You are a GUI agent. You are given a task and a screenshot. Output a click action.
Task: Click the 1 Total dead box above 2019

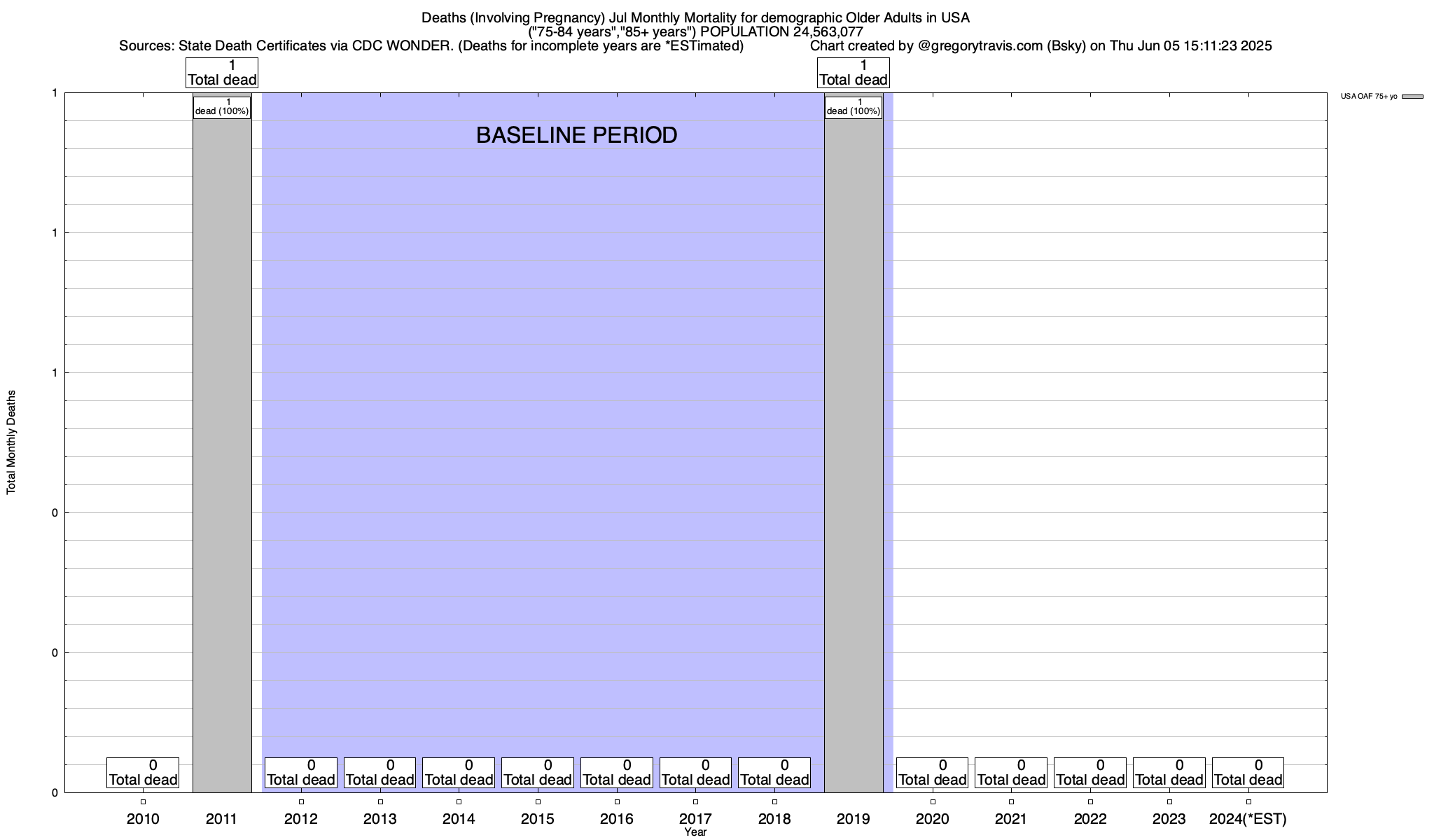coord(854,73)
